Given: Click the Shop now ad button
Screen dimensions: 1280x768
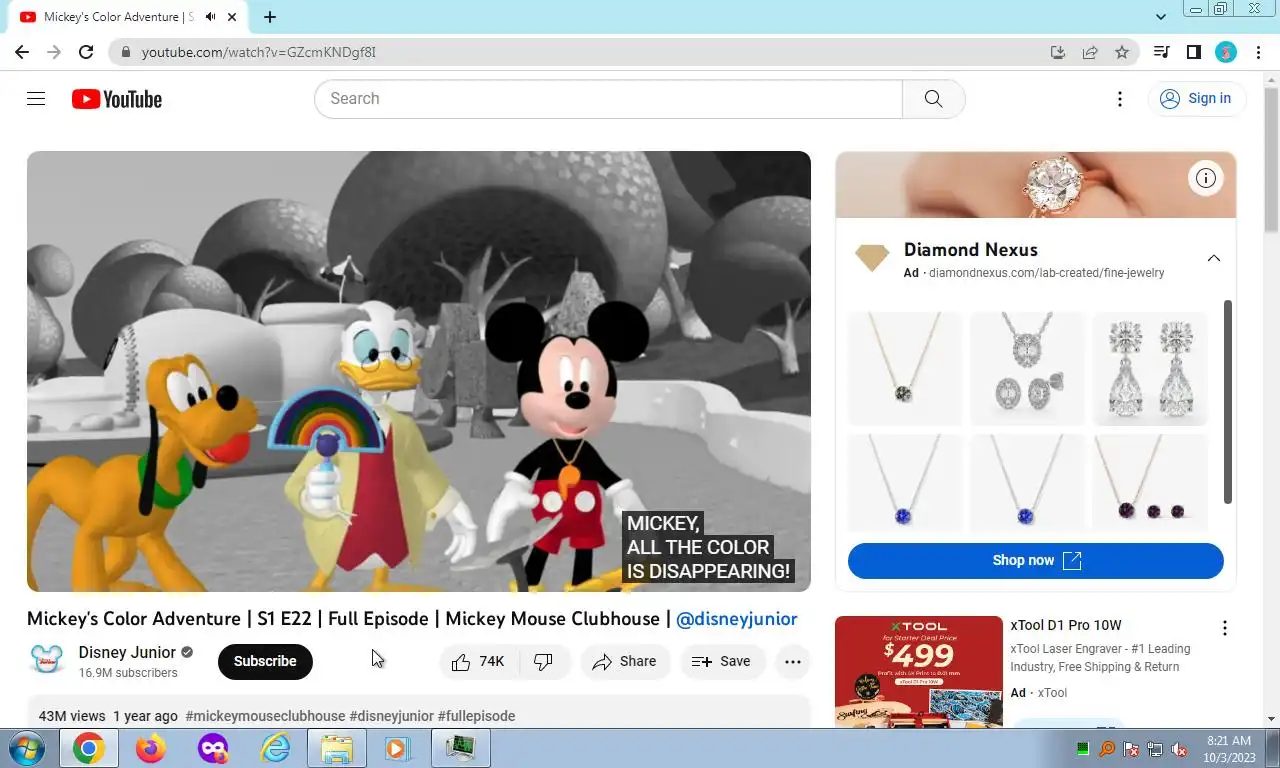Looking at the screenshot, I should (x=1036, y=561).
